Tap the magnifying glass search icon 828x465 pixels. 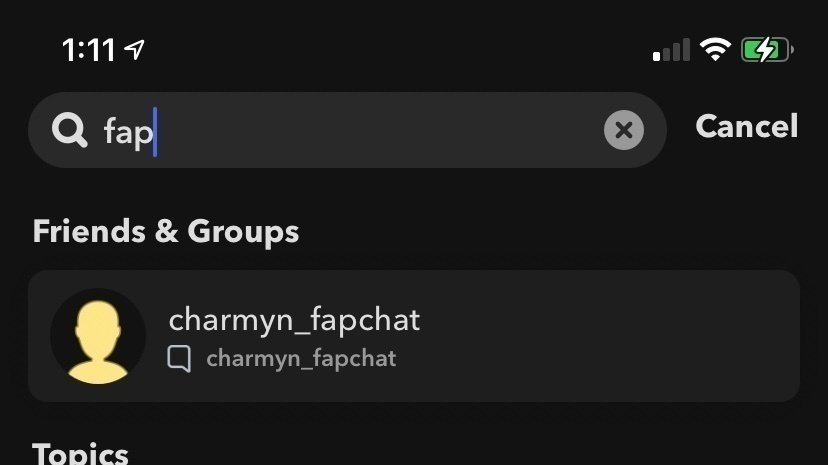70,130
